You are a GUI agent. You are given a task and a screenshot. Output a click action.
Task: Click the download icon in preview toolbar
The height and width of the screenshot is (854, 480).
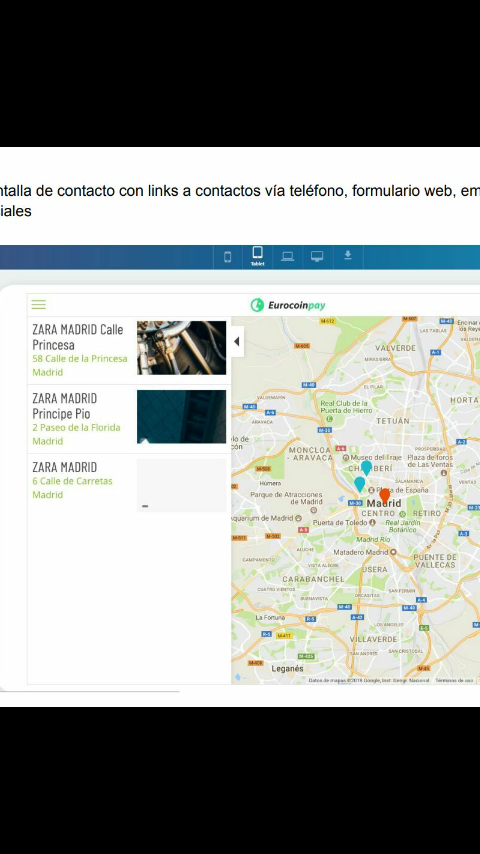tap(348, 255)
